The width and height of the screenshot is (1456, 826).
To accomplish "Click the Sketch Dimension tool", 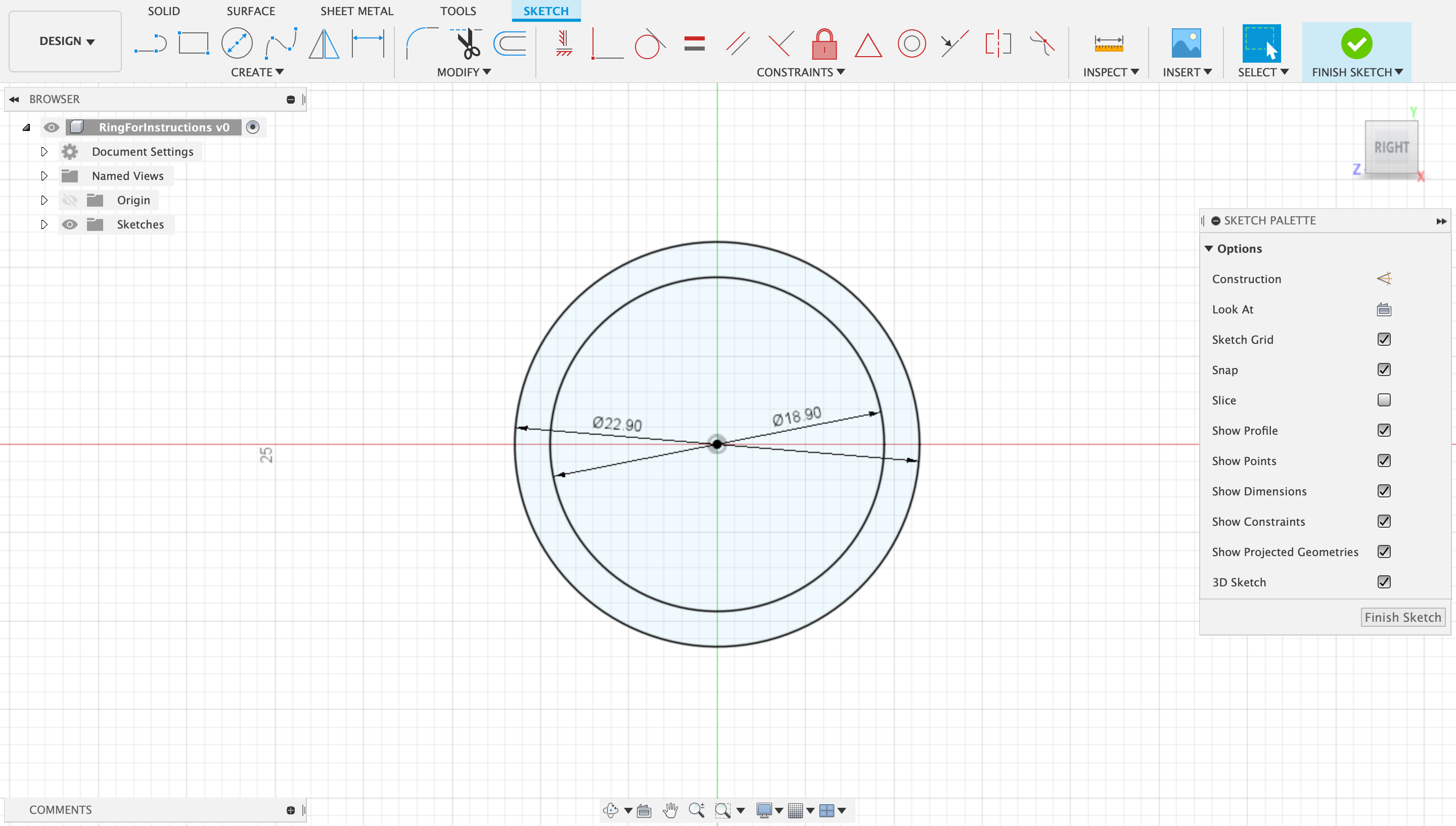I will point(368,43).
